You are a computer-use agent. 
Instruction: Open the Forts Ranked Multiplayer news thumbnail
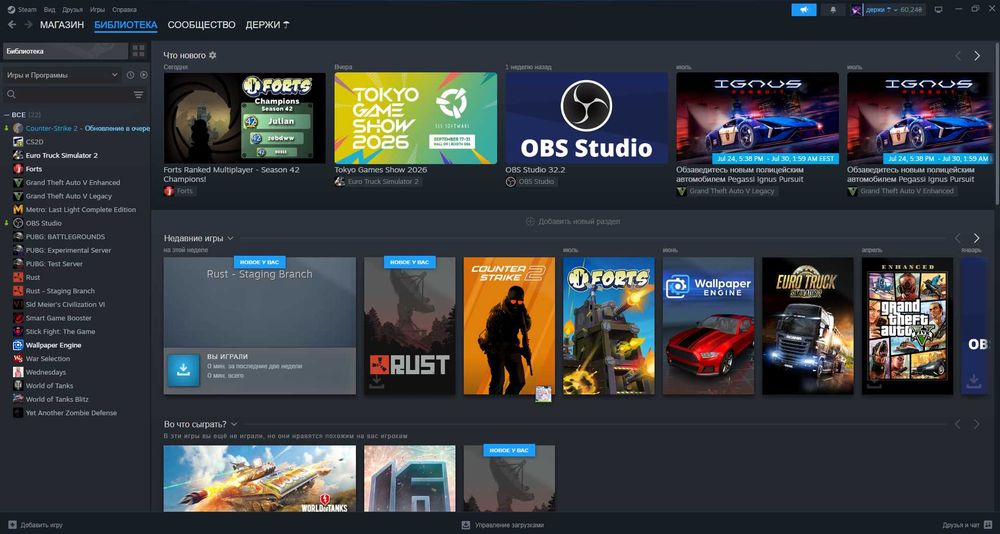coord(244,118)
